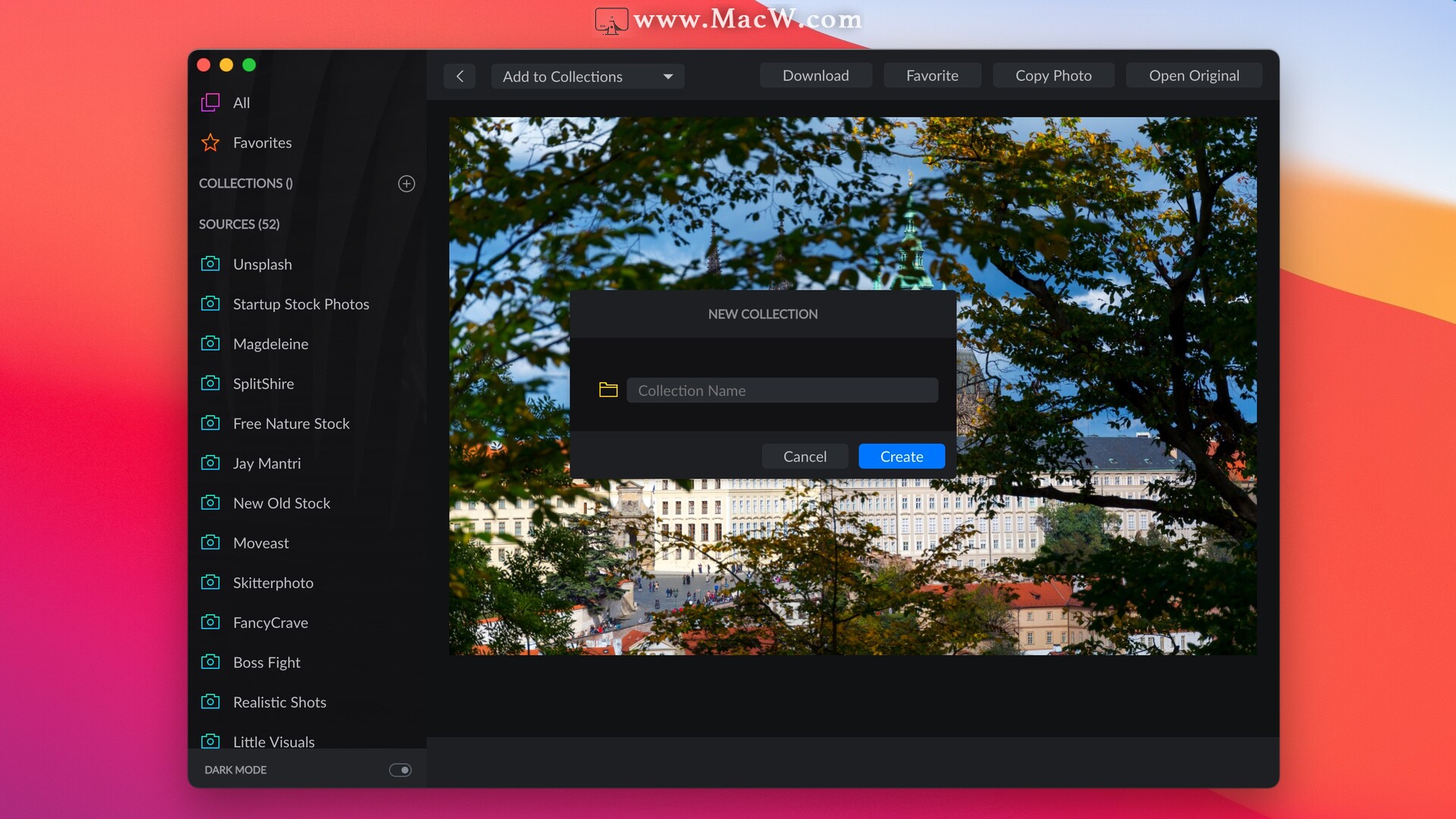The height and width of the screenshot is (819, 1456).
Task: Click the COLLECTIONS () header
Action: (x=246, y=184)
